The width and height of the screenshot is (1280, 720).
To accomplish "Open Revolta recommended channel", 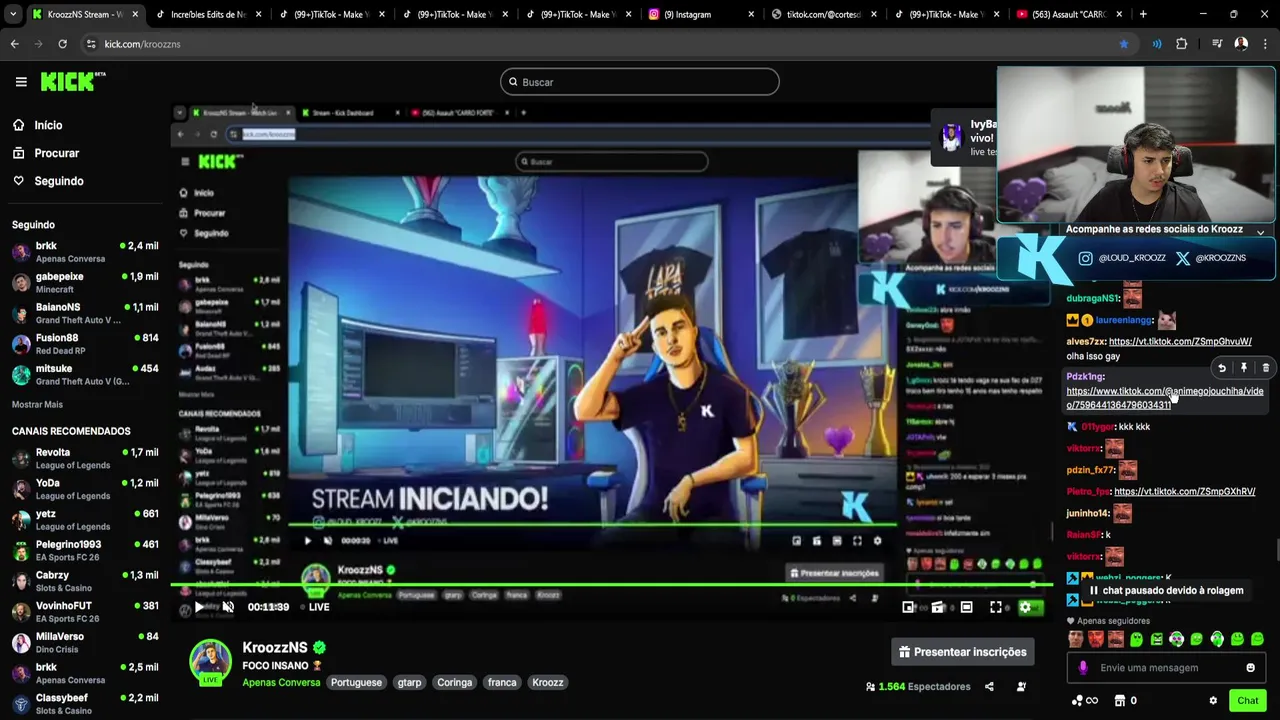I will (85, 459).
